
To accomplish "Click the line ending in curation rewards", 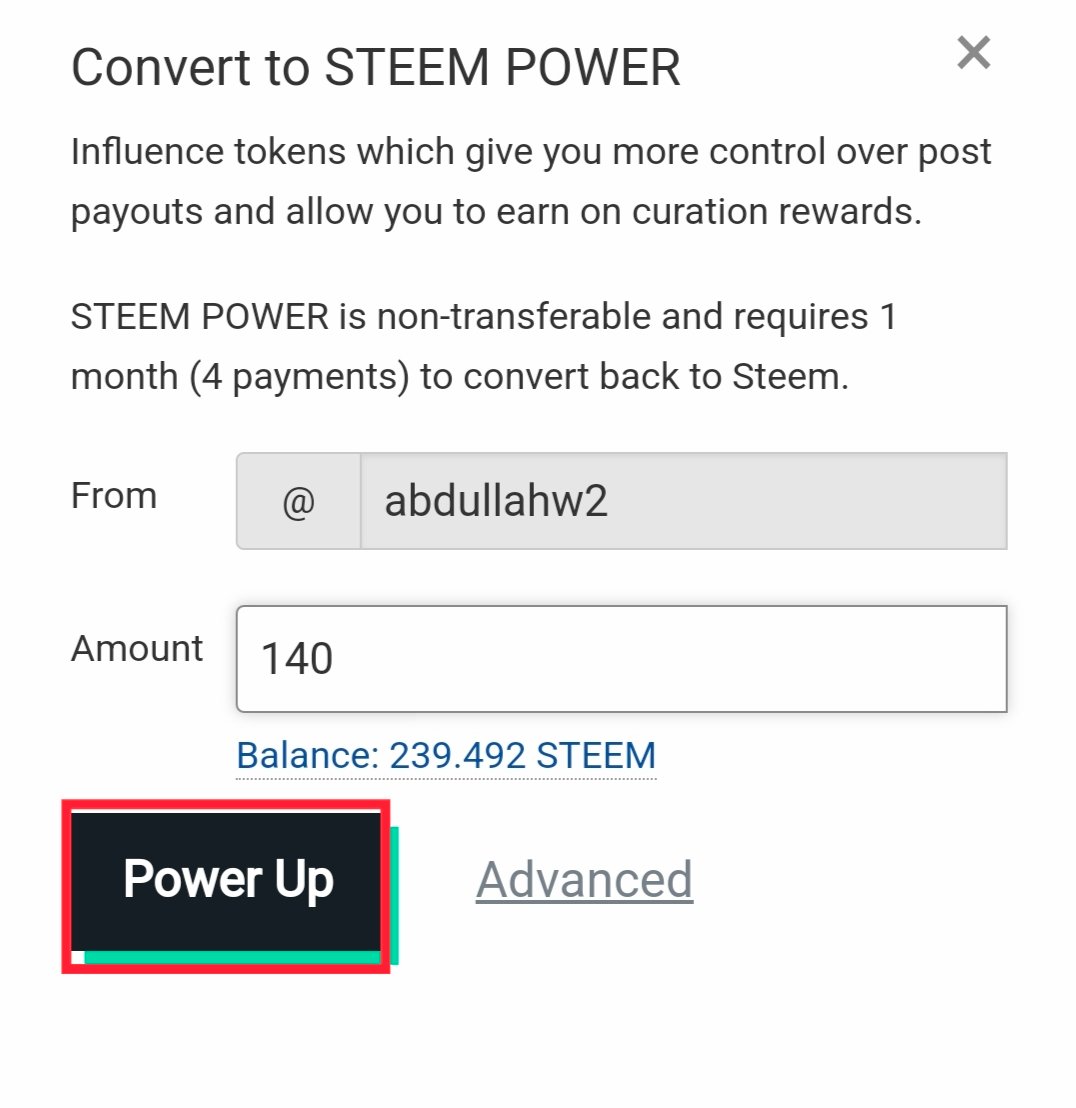I will click(x=496, y=214).
